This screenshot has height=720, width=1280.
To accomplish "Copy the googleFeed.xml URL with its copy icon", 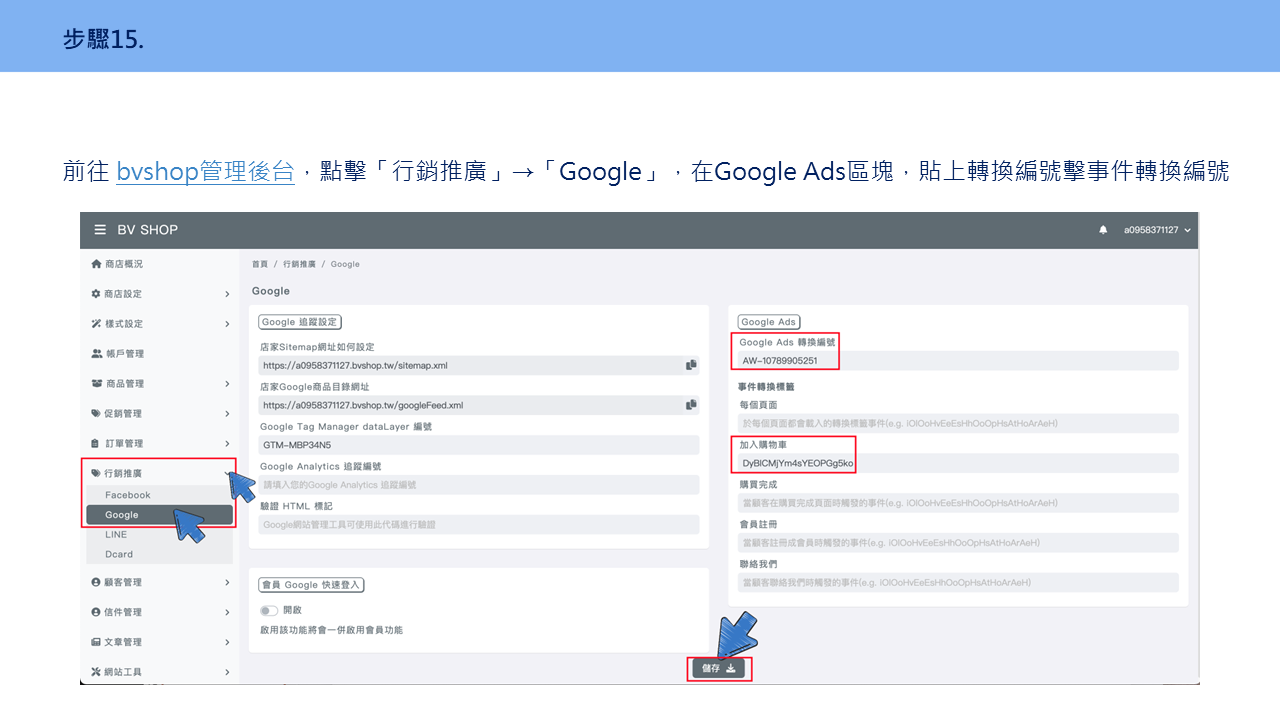I will click(691, 405).
